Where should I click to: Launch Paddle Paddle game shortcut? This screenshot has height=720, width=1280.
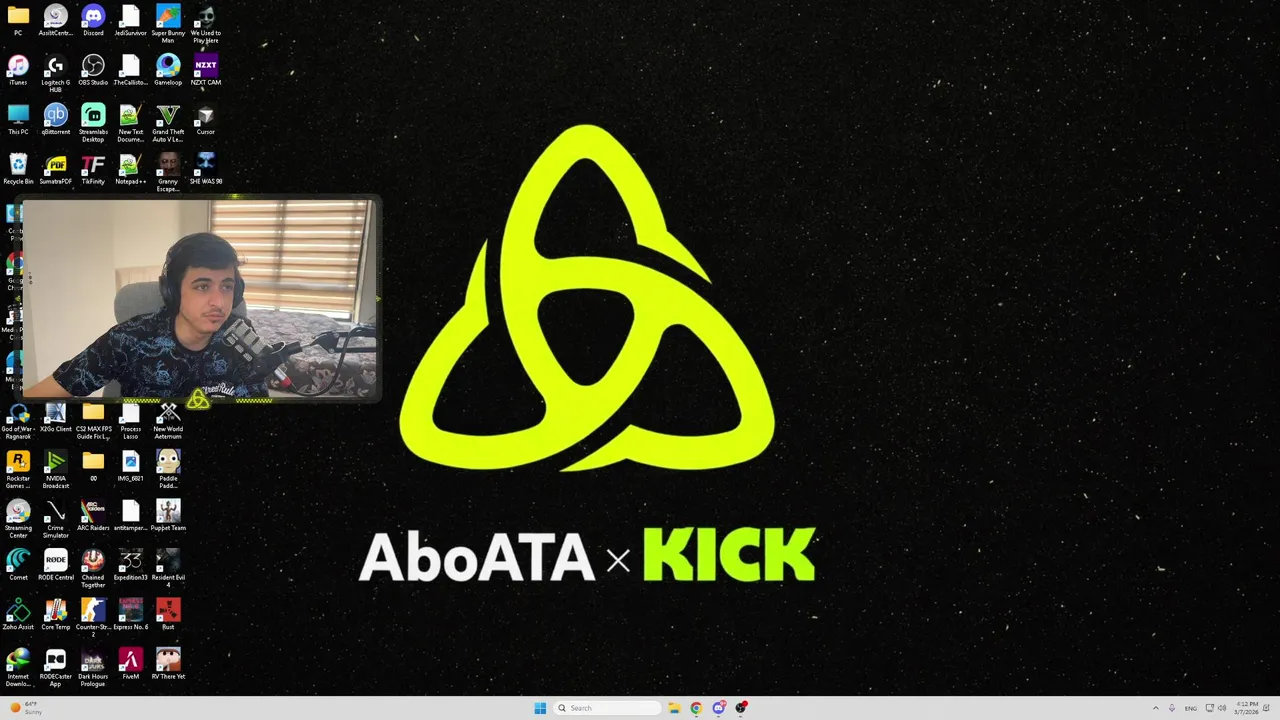tap(168, 470)
